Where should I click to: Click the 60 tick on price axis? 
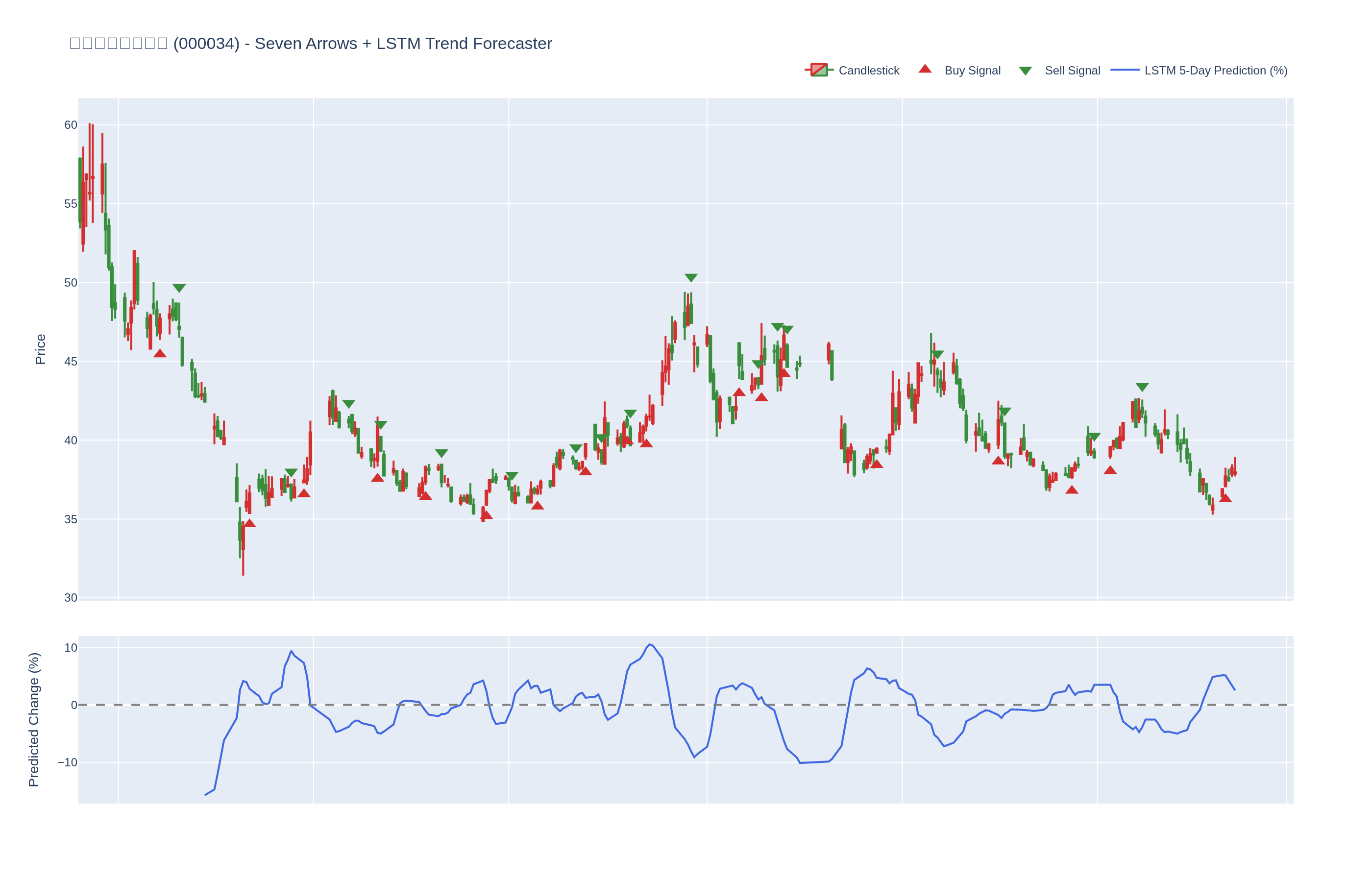point(71,125)
